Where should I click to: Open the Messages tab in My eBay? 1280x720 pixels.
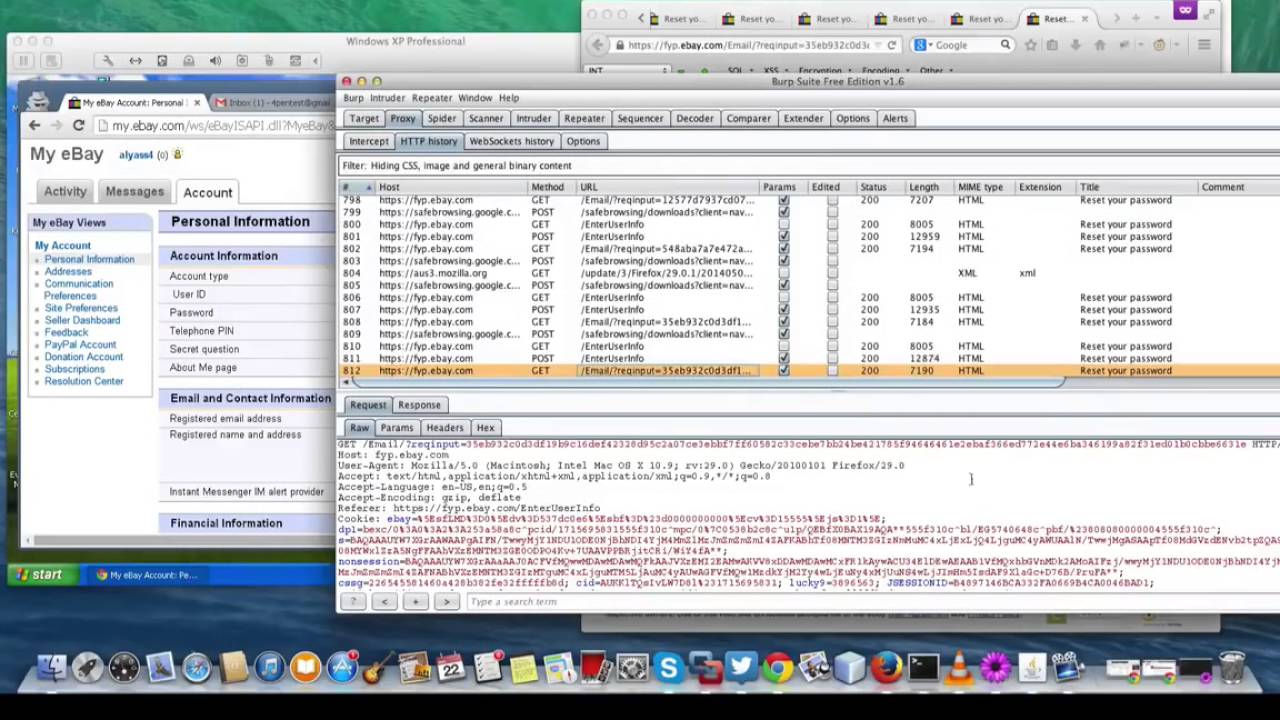click(x=134, y=191)
